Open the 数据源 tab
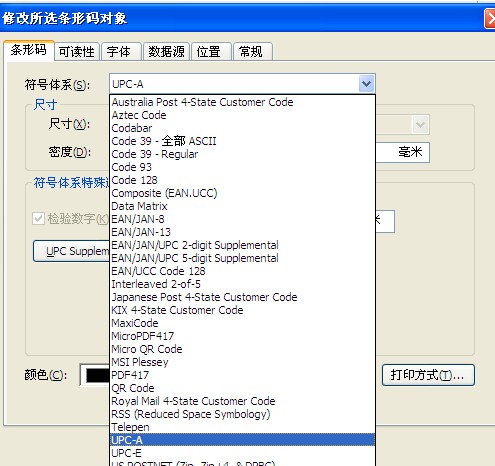 (x=166, y=52)
